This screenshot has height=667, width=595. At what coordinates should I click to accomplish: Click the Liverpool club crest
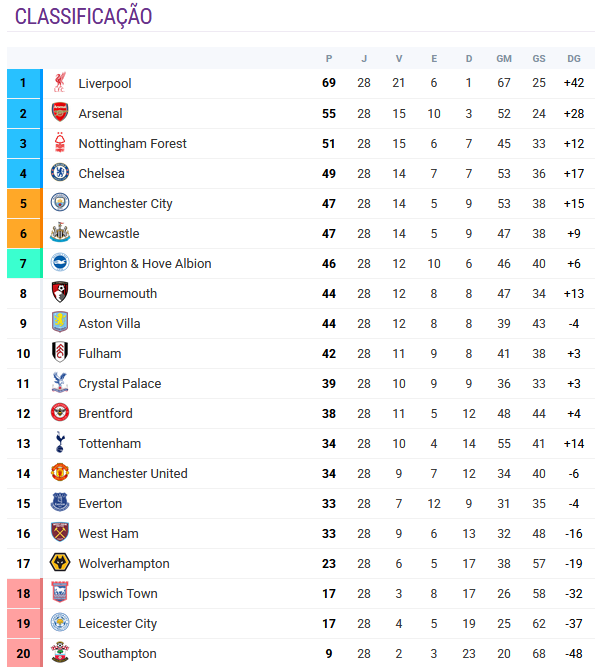click(60, 83)
